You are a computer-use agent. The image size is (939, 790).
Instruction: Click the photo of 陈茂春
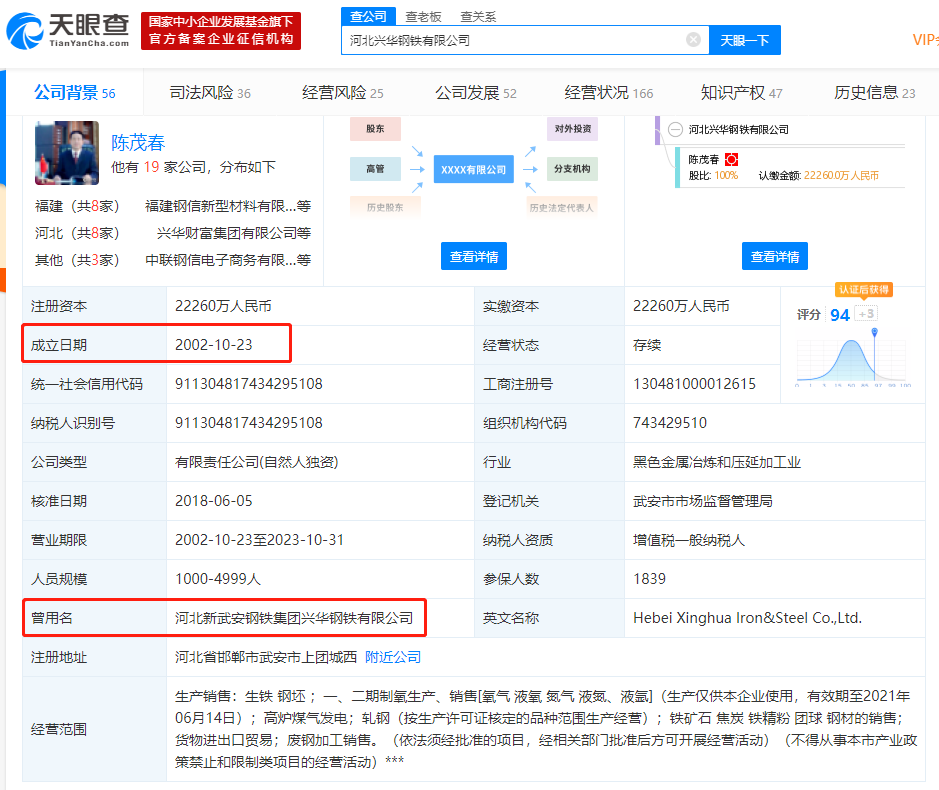tap(66, 153)
